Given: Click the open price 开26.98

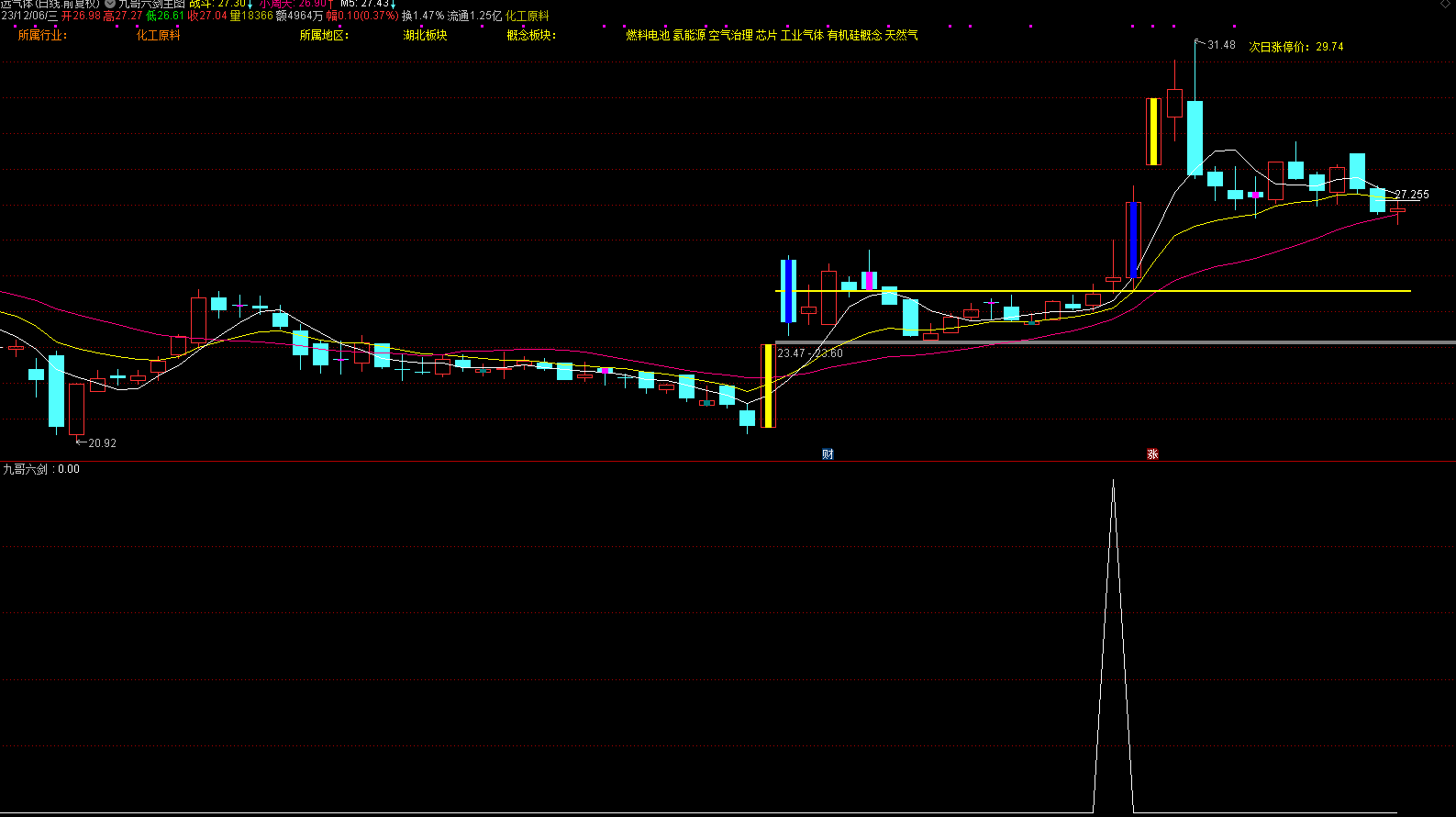Looking at the screenshot, I should 82,16.
